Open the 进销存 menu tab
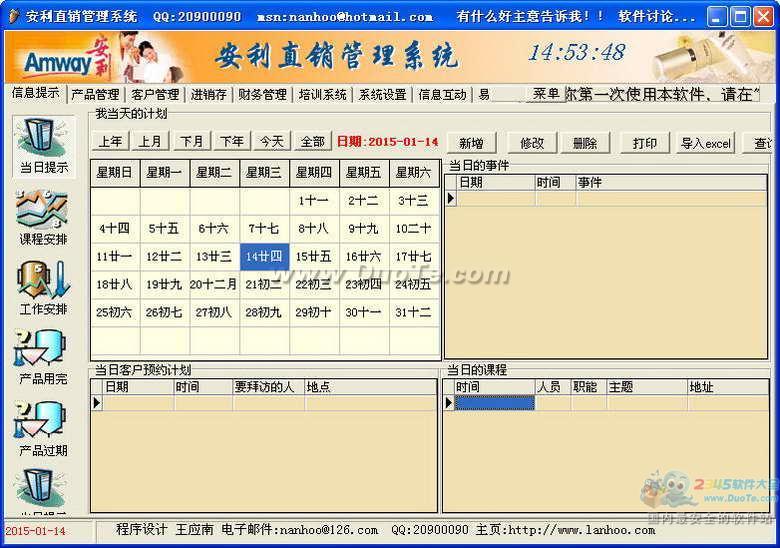780x548 pixels. tap(208, 94)
